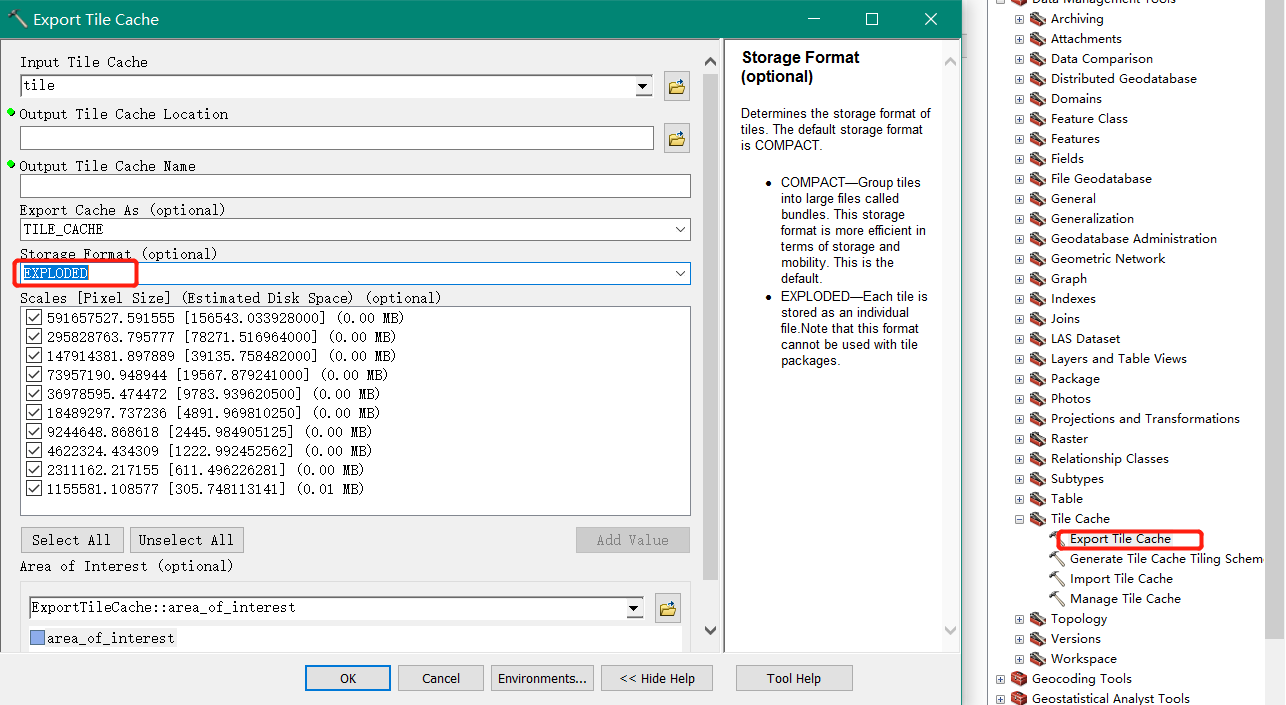Uncheck scale 9244648.868618
The height and width of the screenshot is (705, 1286).
pyautogui.click(x=35, y=432)
